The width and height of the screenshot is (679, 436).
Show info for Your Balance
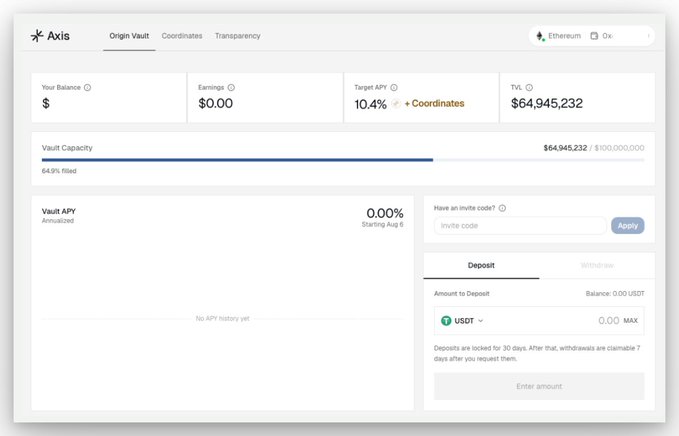point(87,87)
